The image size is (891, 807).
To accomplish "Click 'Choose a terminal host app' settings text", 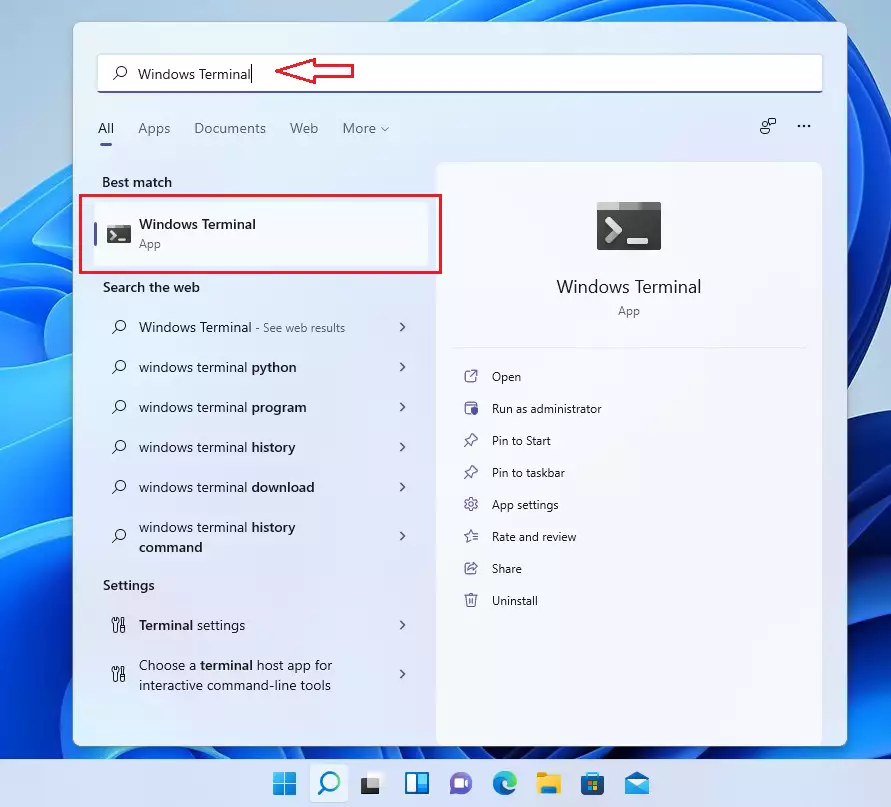I will click(235, 675).
